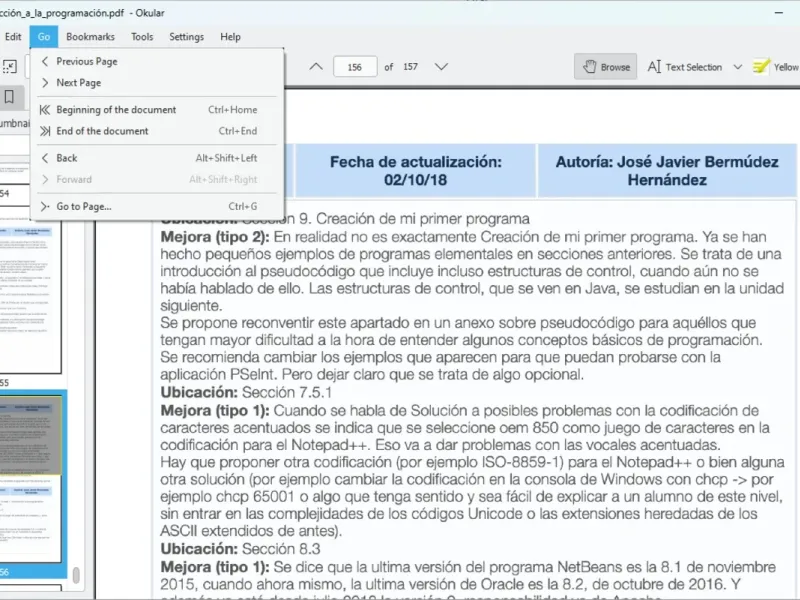Open the Edit menu

click(x=13, y=37)
